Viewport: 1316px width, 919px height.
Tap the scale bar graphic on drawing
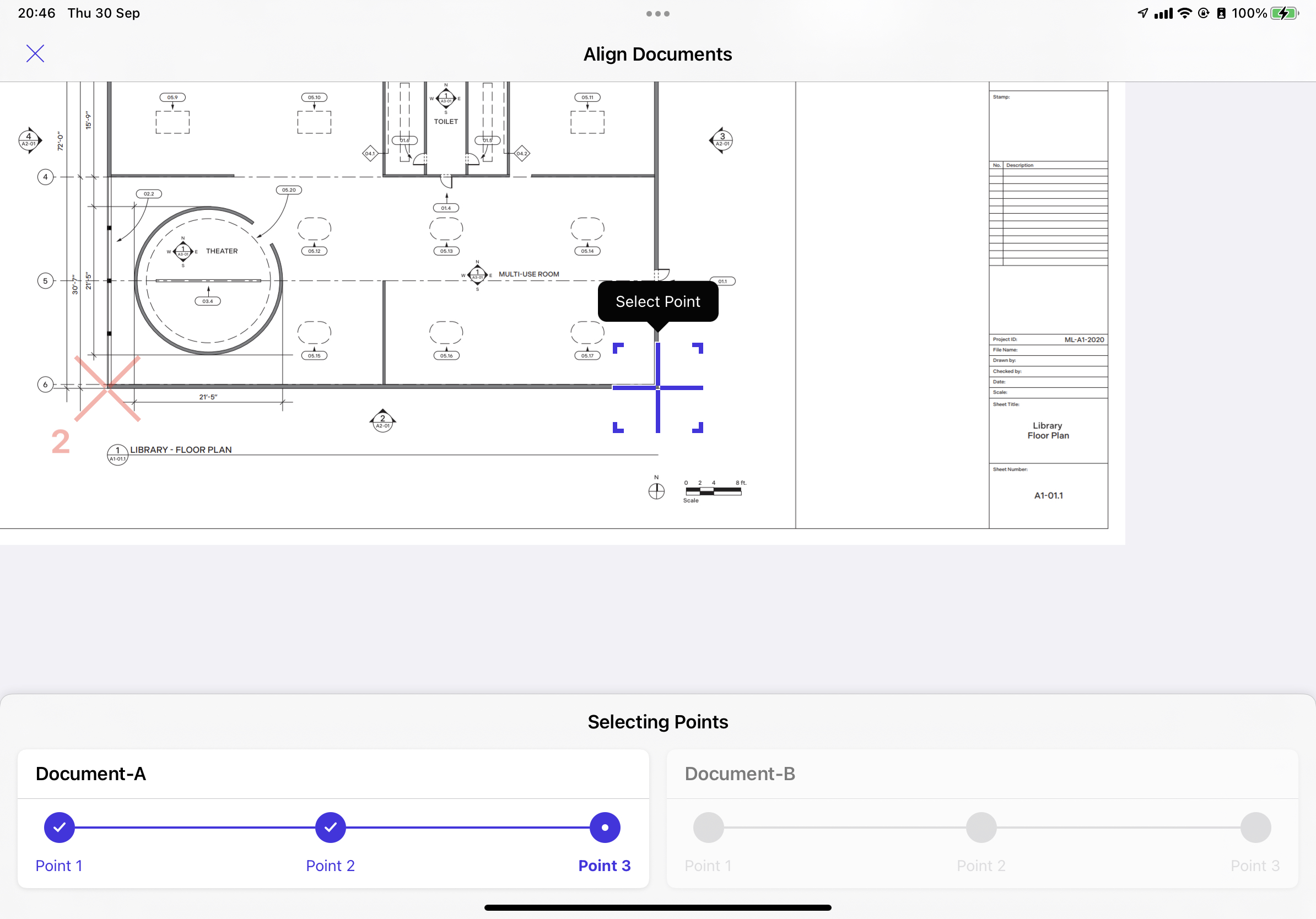pos(713,491)
